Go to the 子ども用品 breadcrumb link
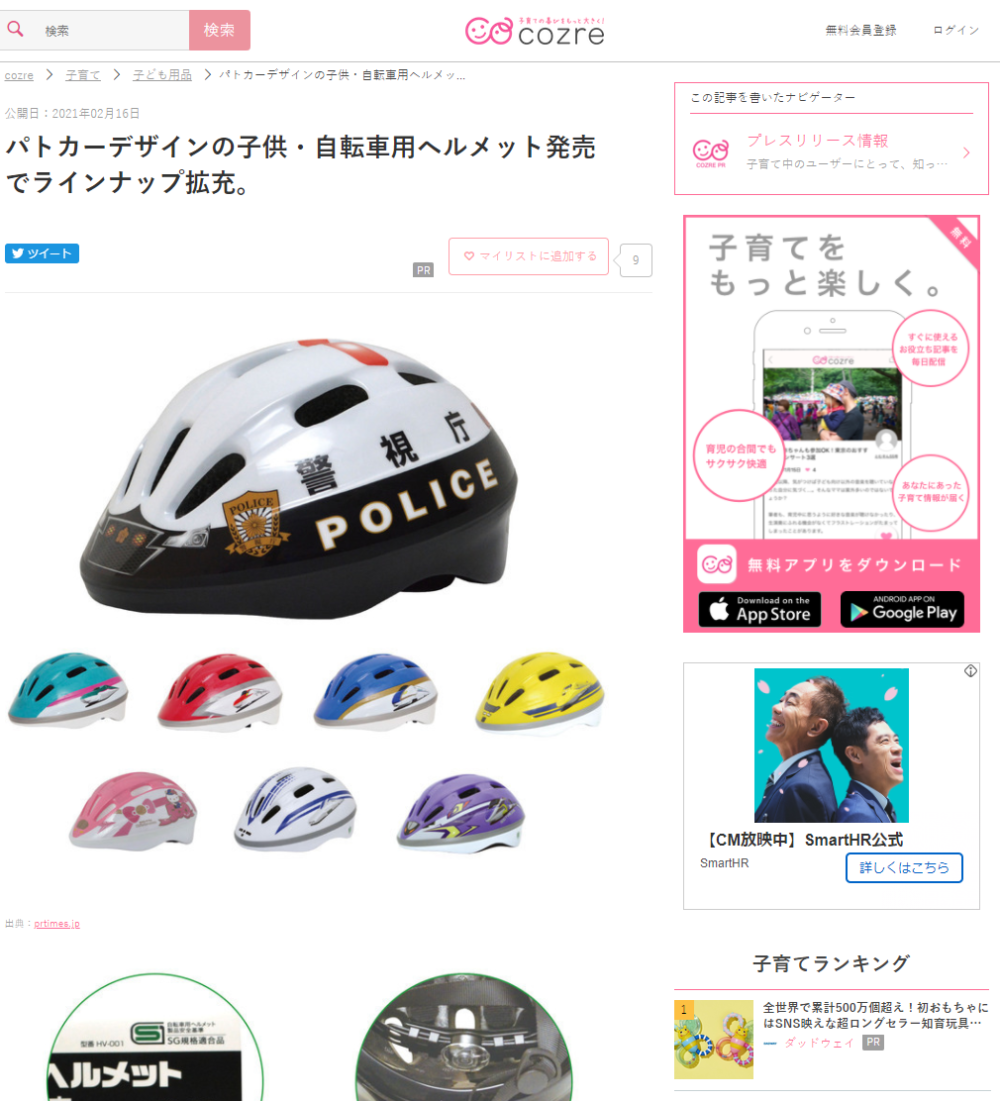1000x1101 pixels. [162, 75]
